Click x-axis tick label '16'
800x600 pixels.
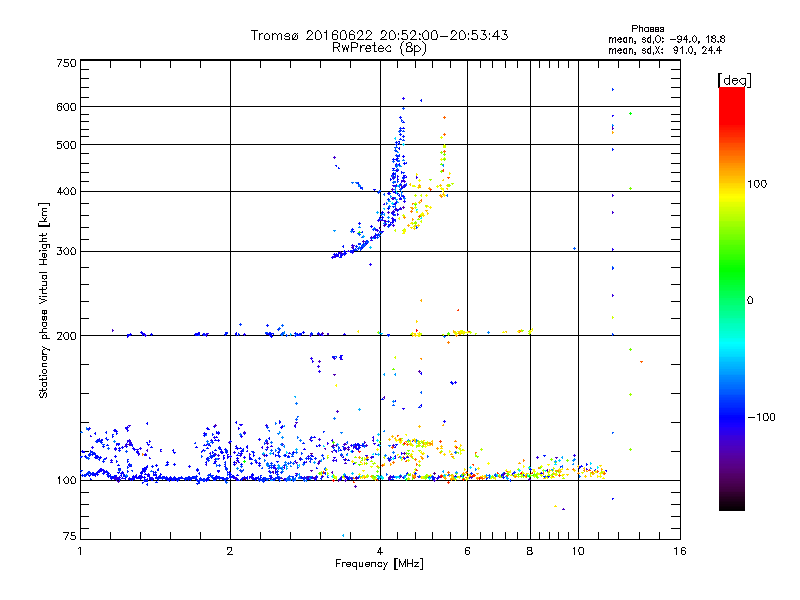coord(680,551)
